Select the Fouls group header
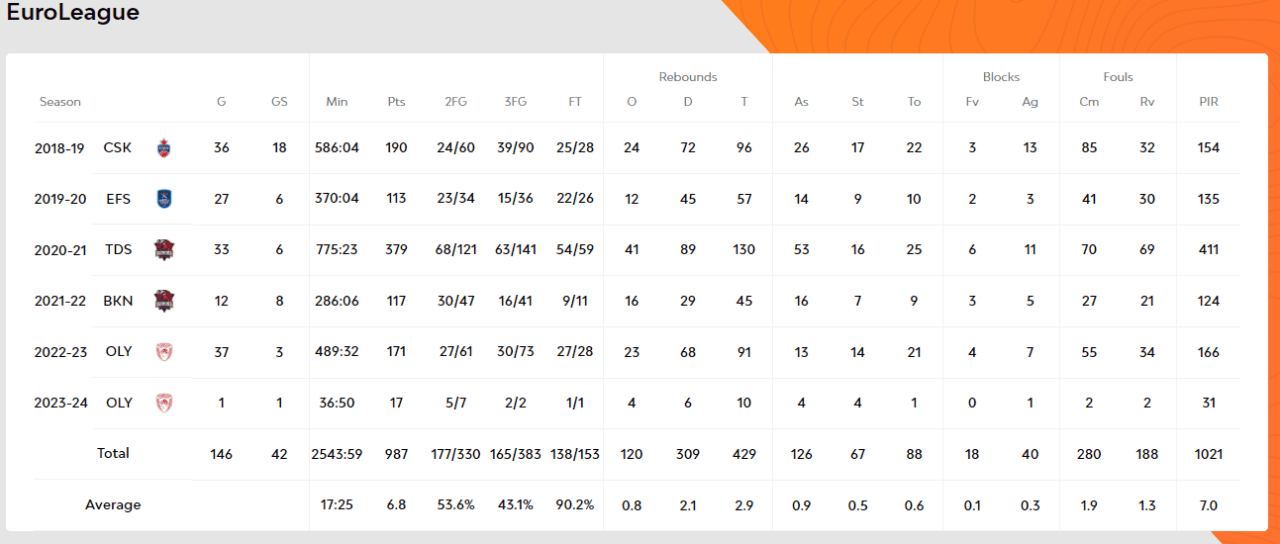This screenshot has width=1280, height=544. pyautogui.click(x=1118, y=77)
